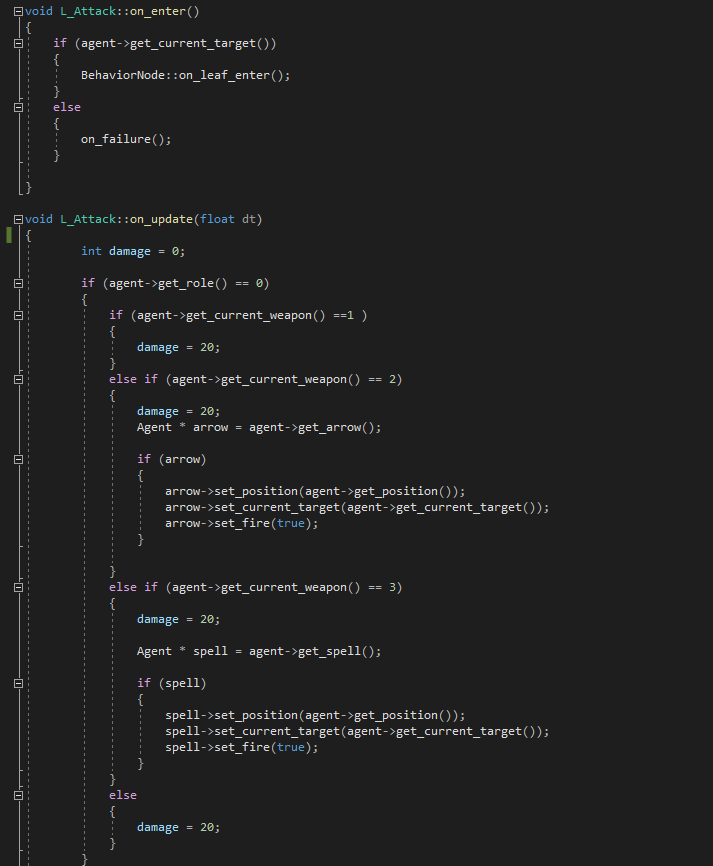Click the dt parameter in on_update
Screen dimensions: 713x866
[249, 219]
